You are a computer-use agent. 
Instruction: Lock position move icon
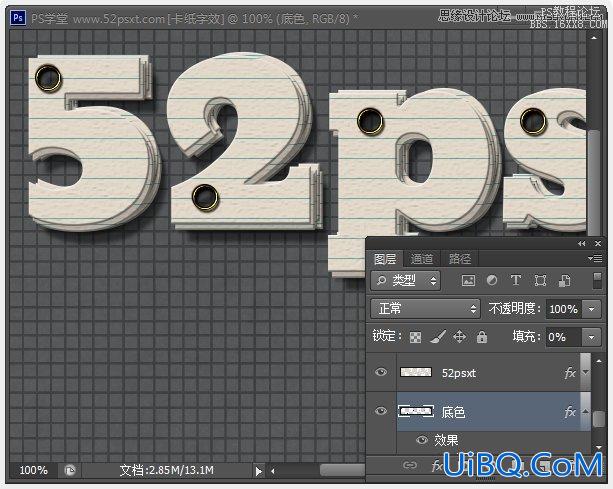pyautogui.click(x=459, y=337)
